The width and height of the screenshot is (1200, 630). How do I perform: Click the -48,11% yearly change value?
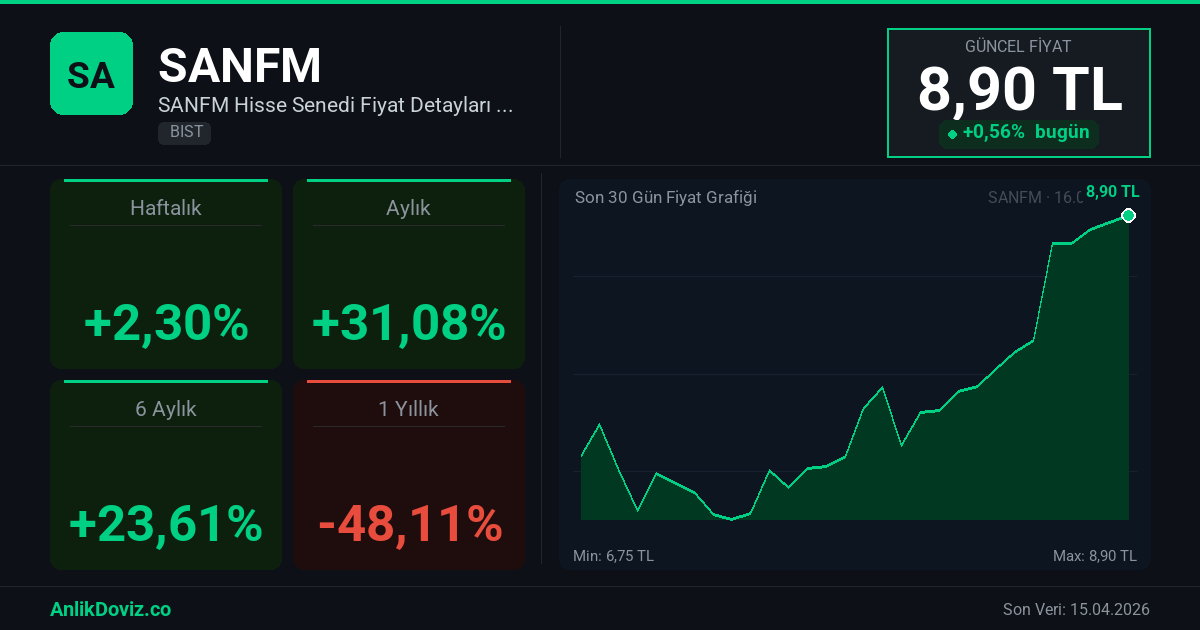409,523
